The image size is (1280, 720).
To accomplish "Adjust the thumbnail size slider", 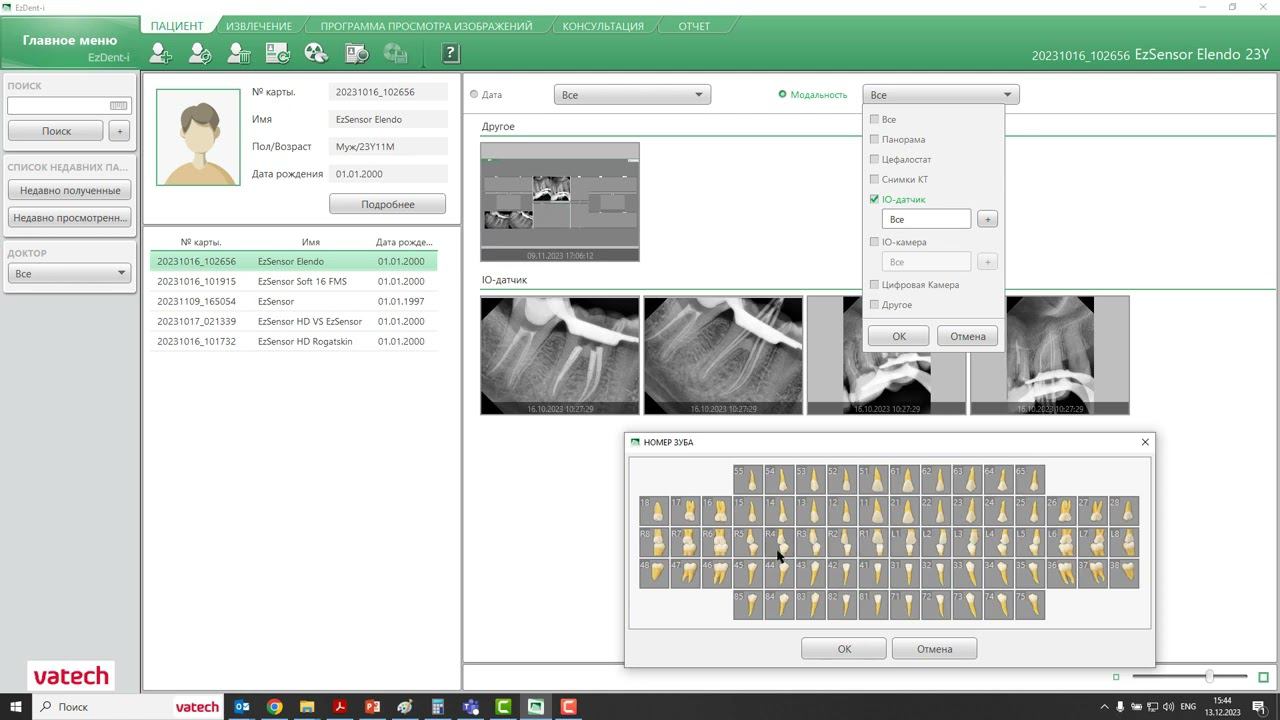I will point(1209,677).
